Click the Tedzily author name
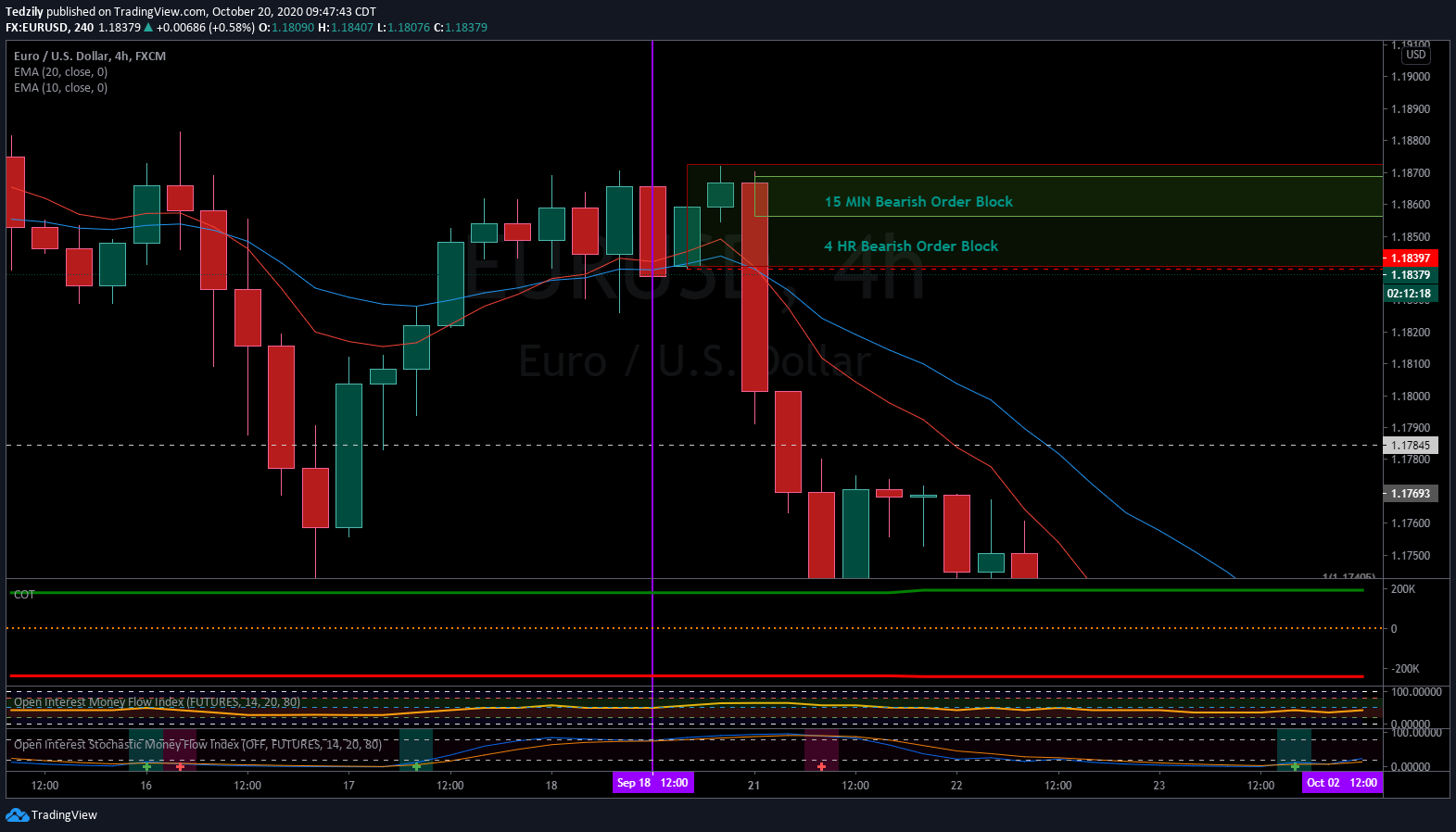Screen dimensions: 1456x832 (x=24, y=12)
